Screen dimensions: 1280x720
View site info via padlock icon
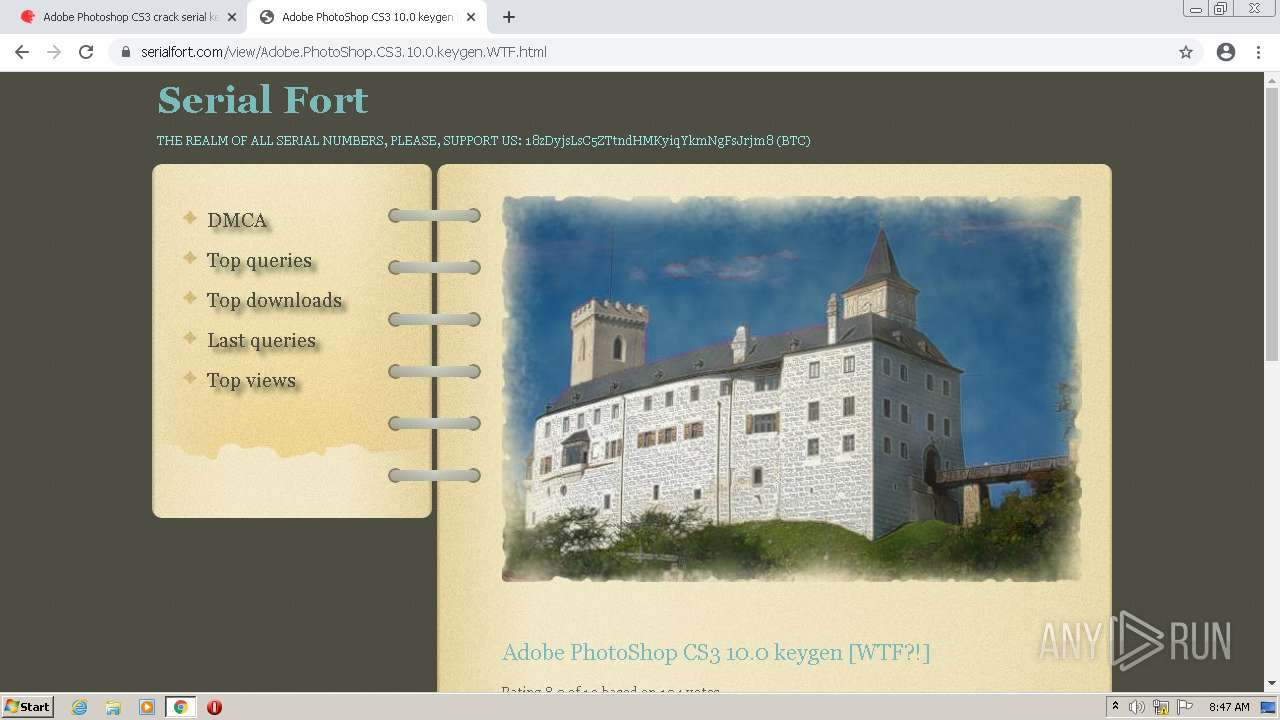point(126,52)
